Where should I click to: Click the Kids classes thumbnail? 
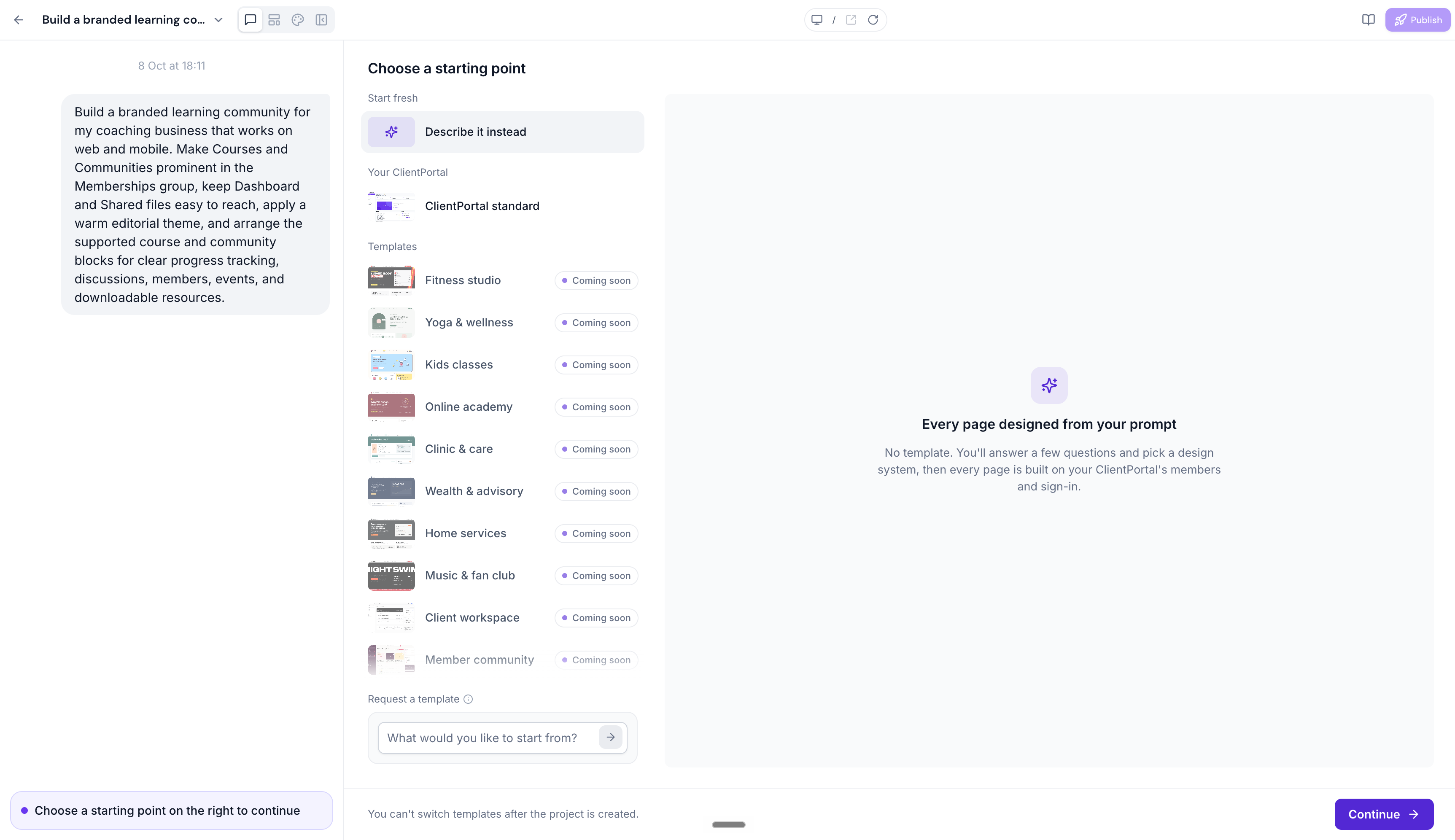point(391,365)
